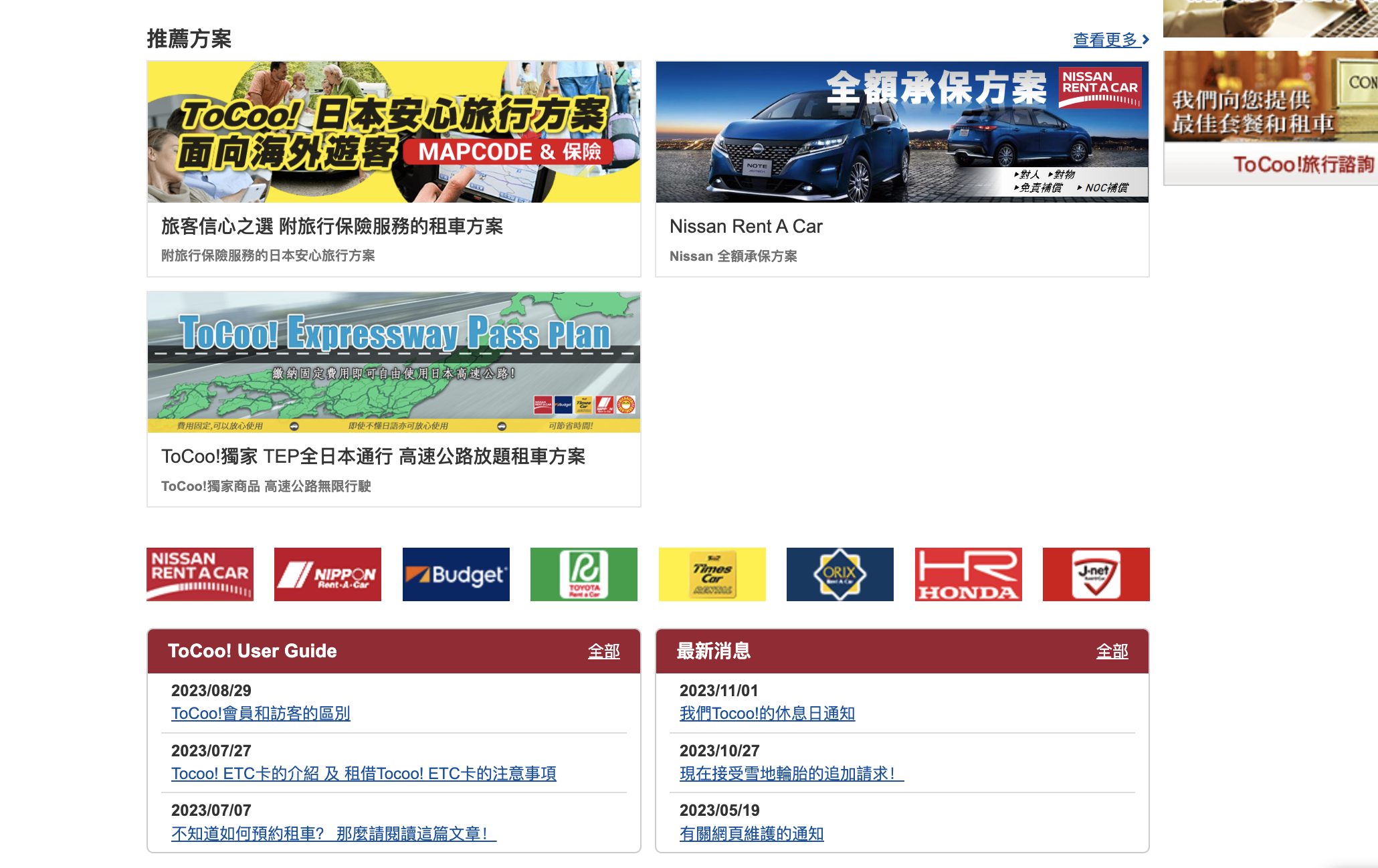This screenshot has width=1378, height=868.
Task: Click the Budget rental company logo
Action: coord(456,574)
